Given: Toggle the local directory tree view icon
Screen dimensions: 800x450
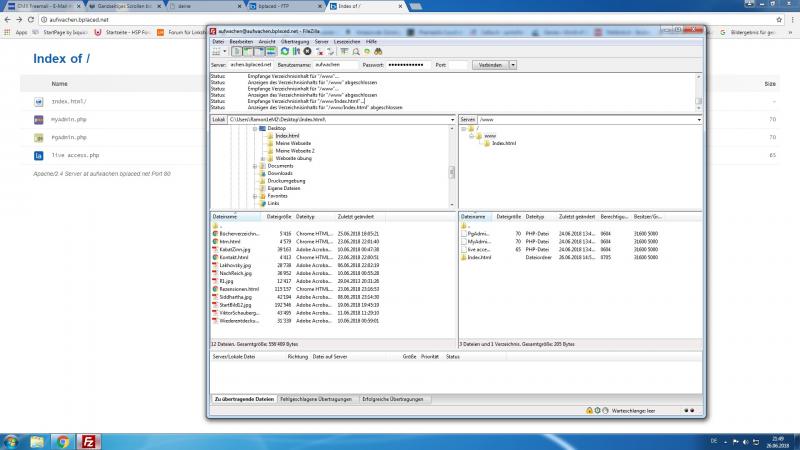Looking at the screenshot, I should click(247, 50).
